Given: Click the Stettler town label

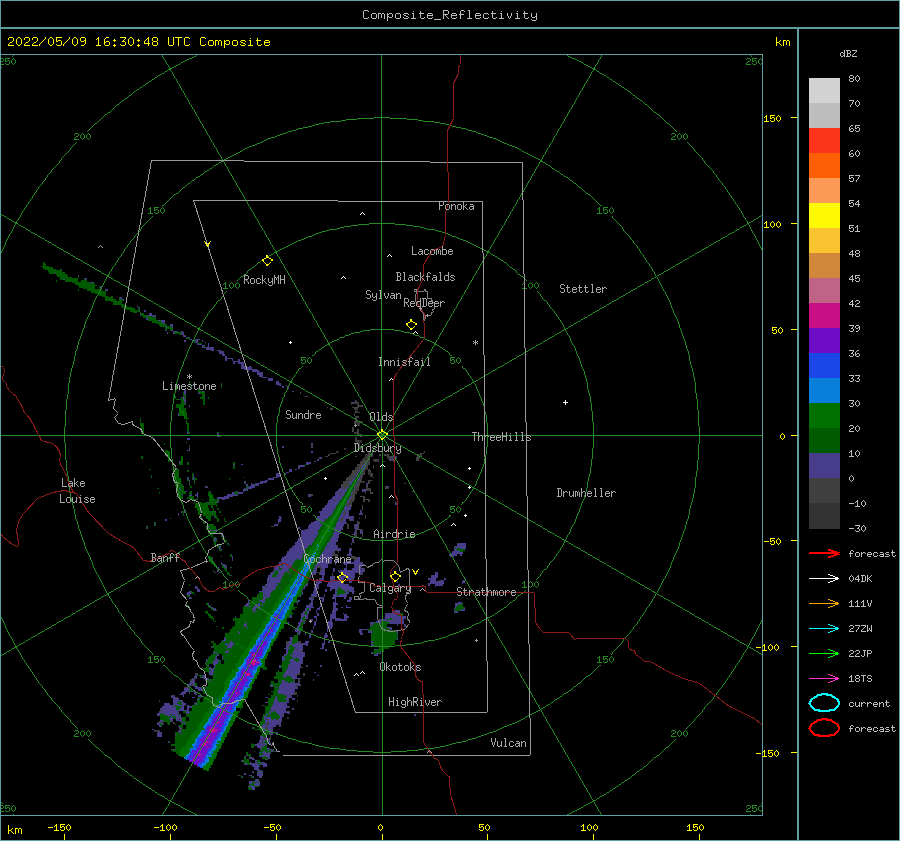Looking at the screenshot, I should (583, 289).
